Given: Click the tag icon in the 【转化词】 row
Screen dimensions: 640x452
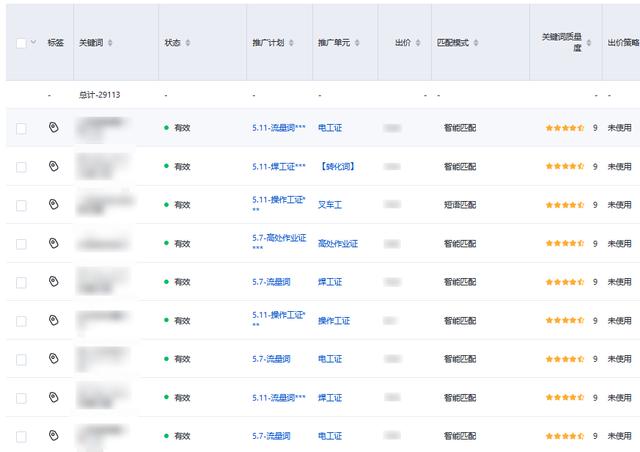Looking at the screenshot, I should (53, 166).
